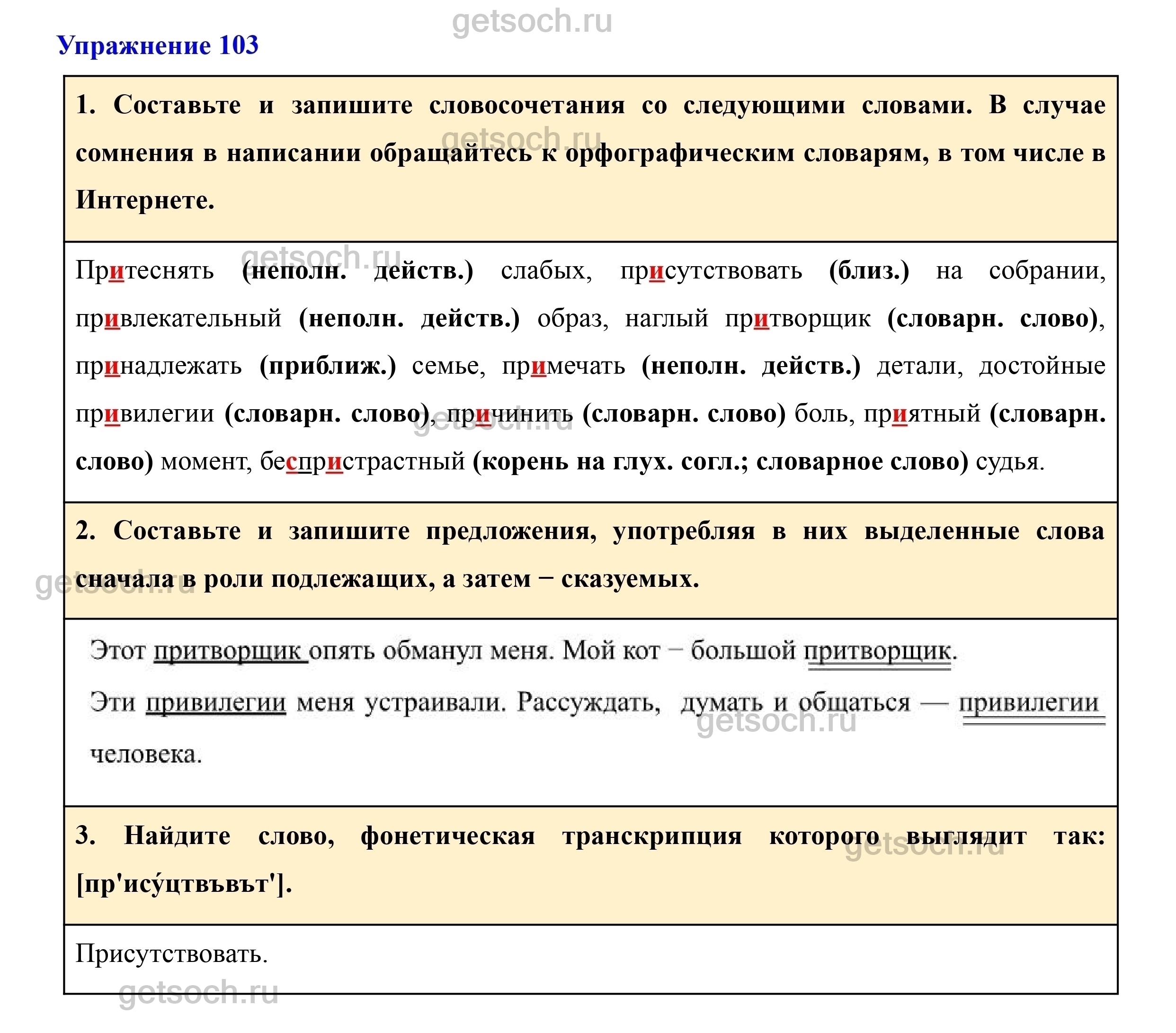
Task: Click the word 'принадлежать' in the answer text
Action: point(158,366)
